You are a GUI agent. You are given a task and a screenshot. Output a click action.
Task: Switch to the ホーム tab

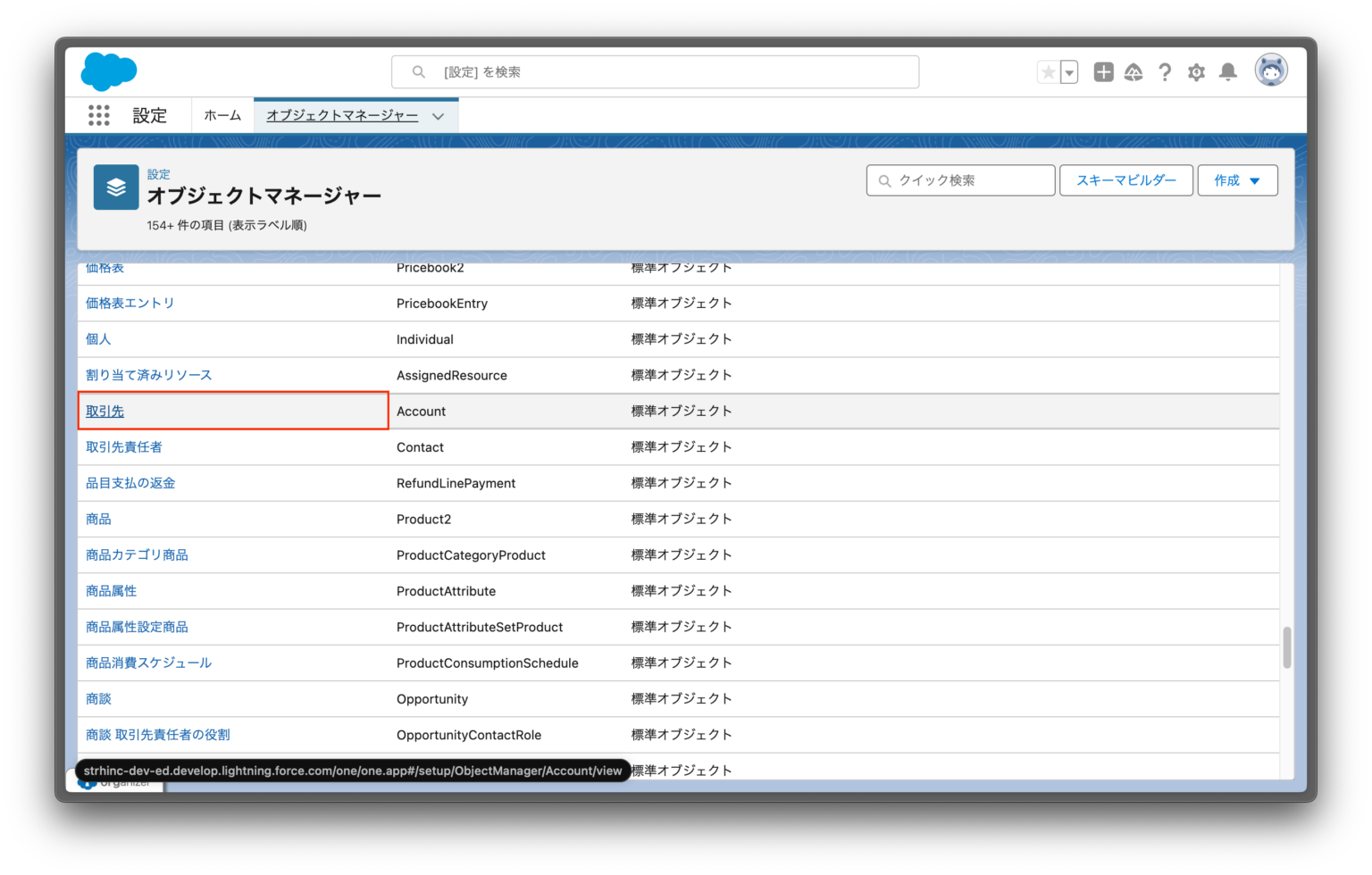click(x=222, y=115)
